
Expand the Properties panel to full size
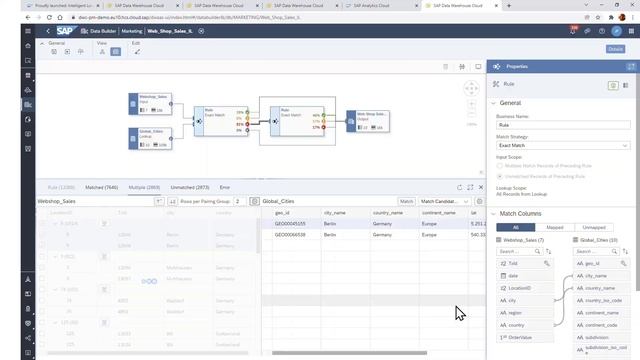[631, 66]
